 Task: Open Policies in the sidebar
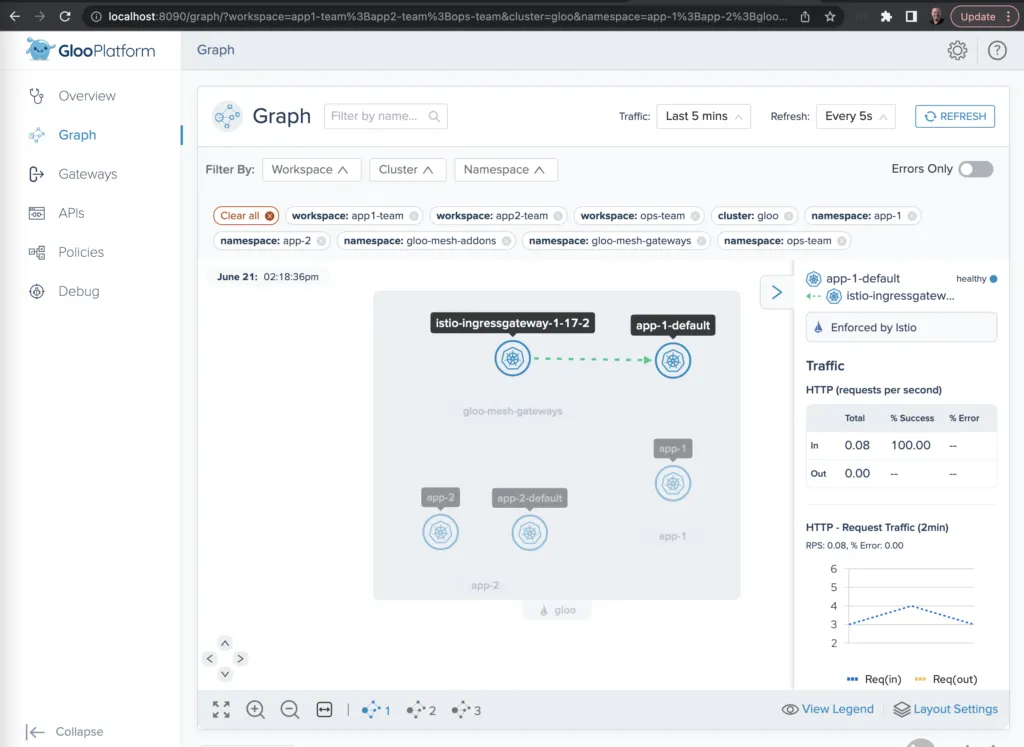coord(81,253)
